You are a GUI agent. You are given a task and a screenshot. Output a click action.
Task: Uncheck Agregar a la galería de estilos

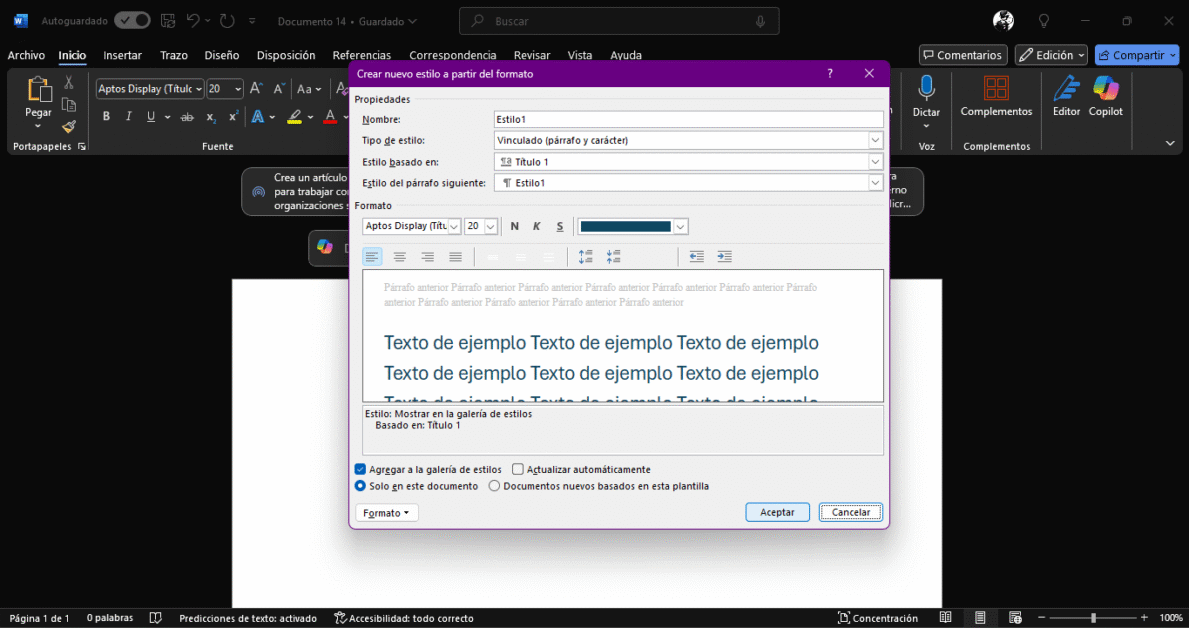point(359,468)
